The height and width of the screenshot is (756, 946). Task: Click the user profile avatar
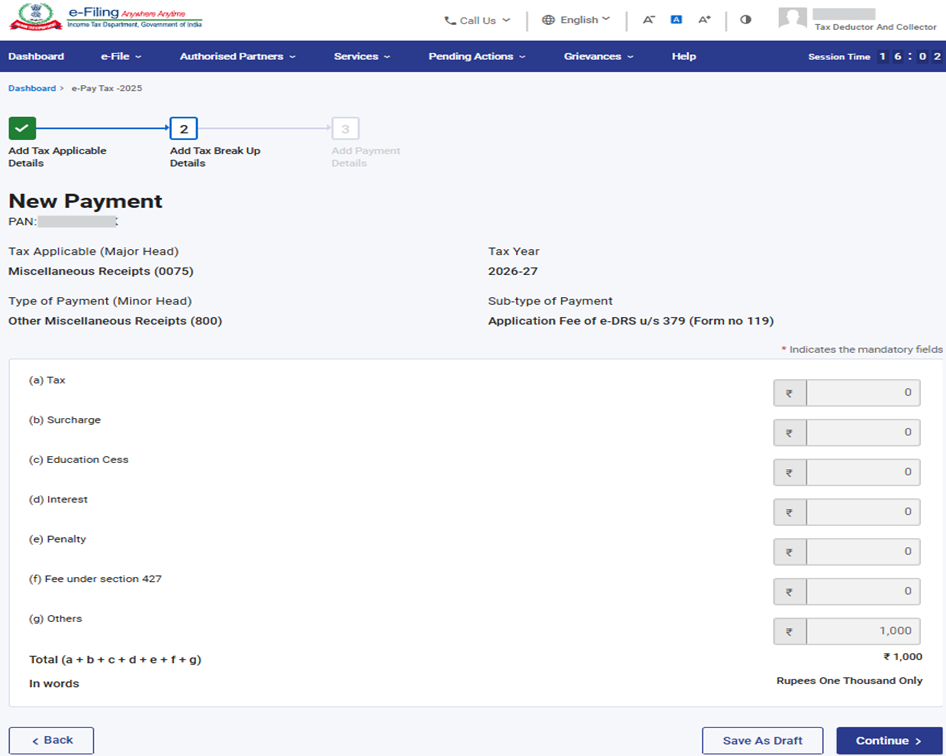[x=792, y=19]
